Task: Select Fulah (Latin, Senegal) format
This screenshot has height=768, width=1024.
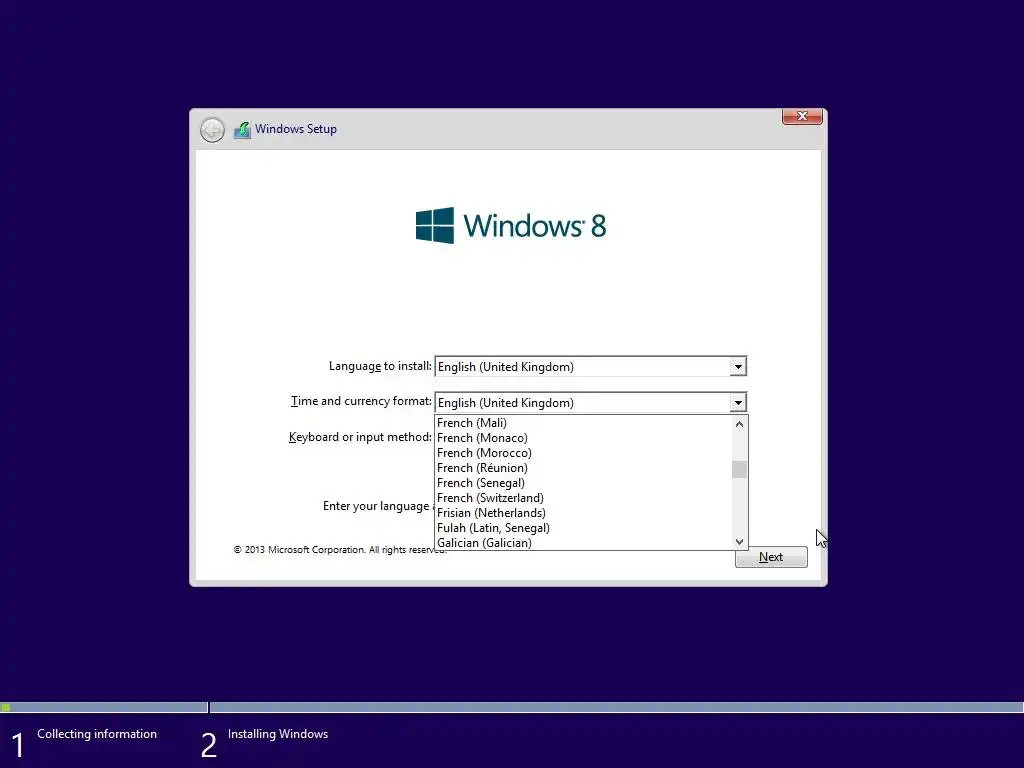Action: pos(583,528)
